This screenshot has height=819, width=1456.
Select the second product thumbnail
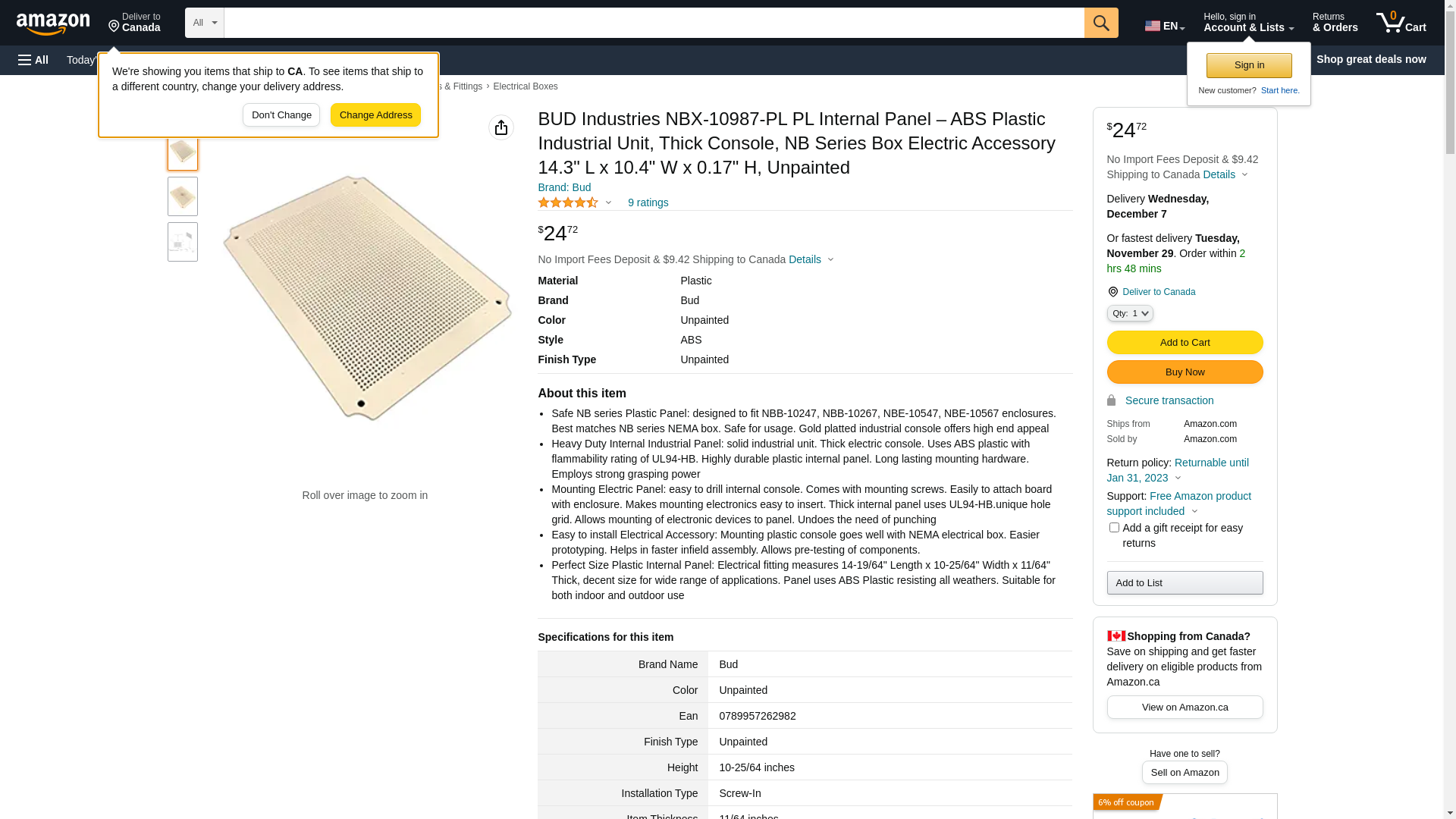[183, 196]
